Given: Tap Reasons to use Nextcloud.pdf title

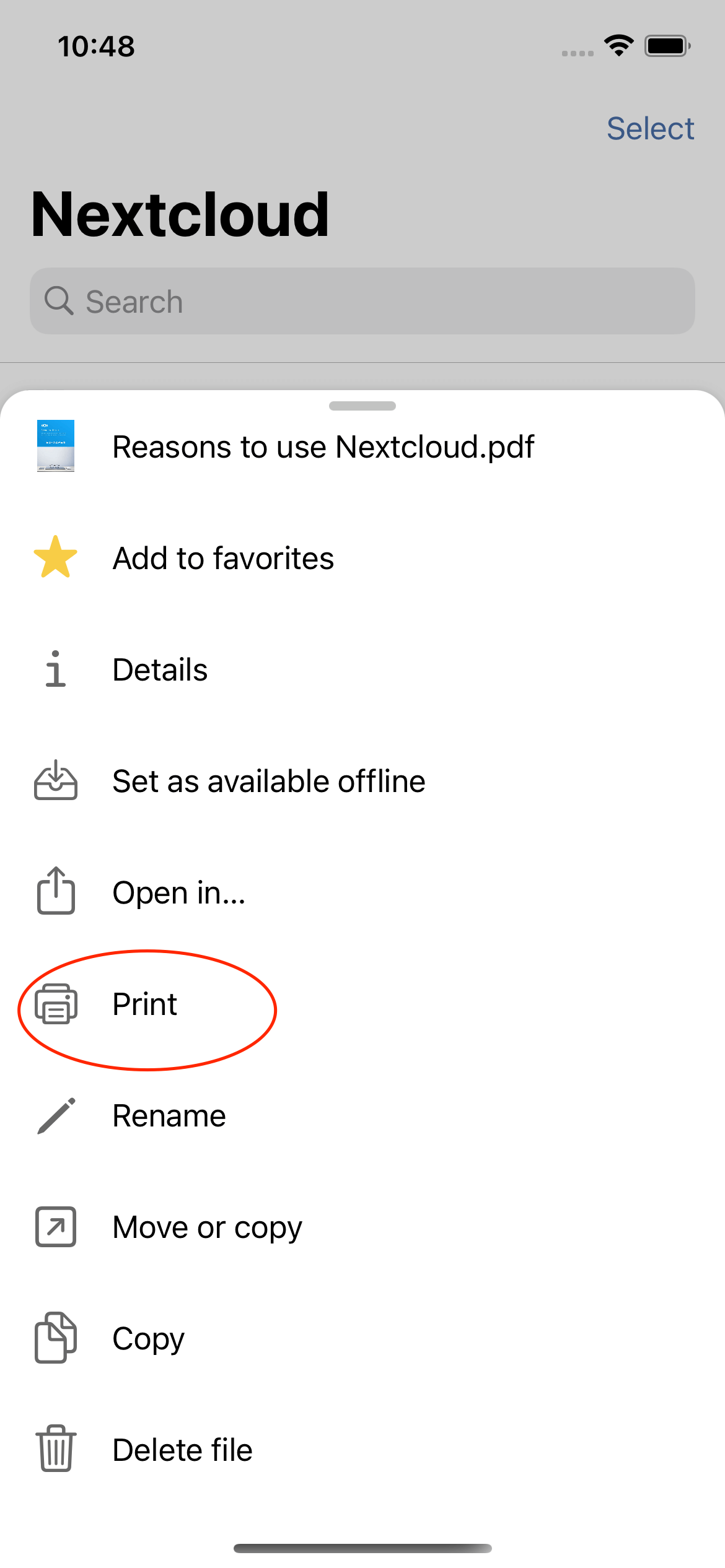Looking at the screenshot, I should coord(323,446).
